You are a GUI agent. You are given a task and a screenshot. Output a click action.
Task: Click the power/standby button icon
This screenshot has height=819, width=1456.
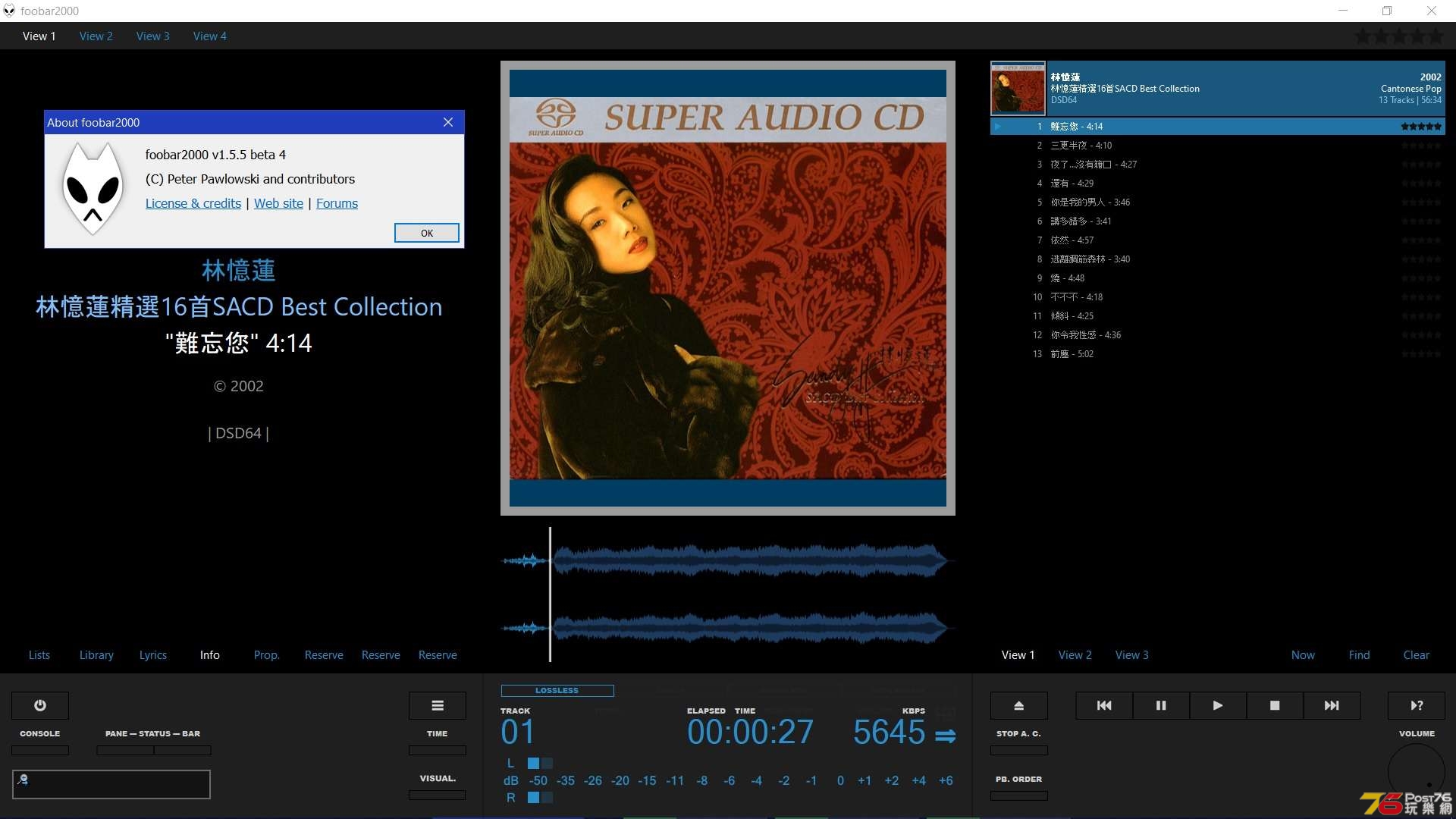tap(40, 705)
